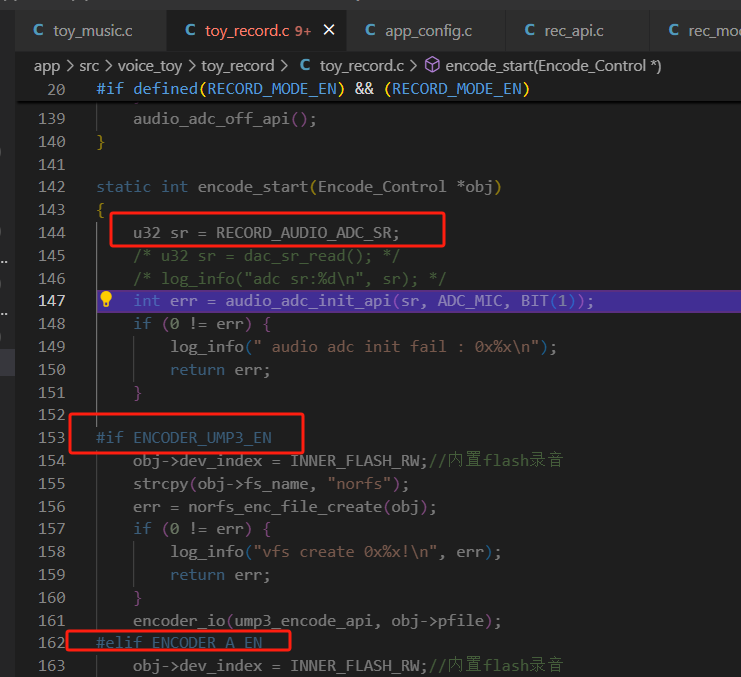The height and width of the screenshot is (677, 741).
Task: Click the C file icon in the breadcrumb
Action: tap(305, 65)
